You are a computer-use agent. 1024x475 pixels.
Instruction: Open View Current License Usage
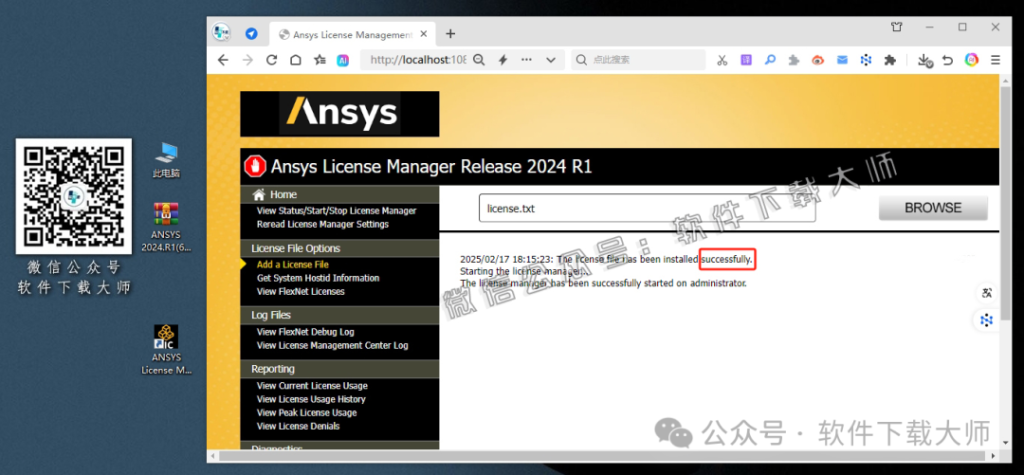(x=312, y=385)
